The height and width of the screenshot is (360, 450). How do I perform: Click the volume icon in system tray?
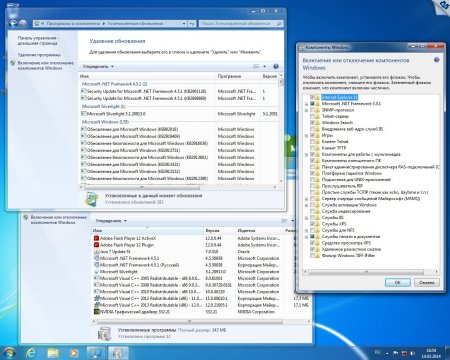pyautogui.click(x=413, y=353)
